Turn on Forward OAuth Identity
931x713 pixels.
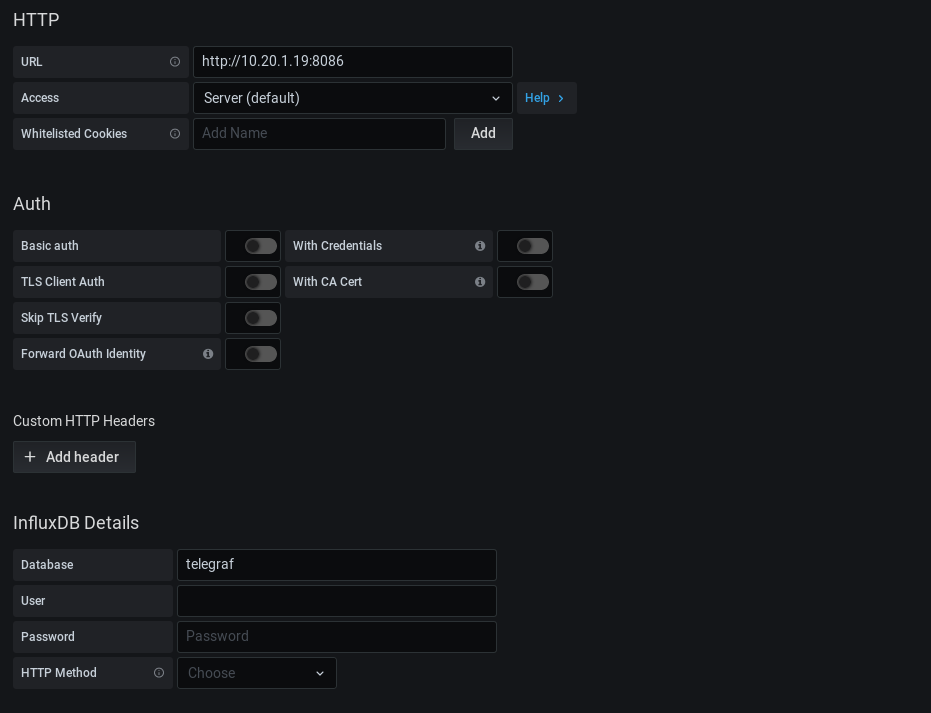(x=260, y=354)
